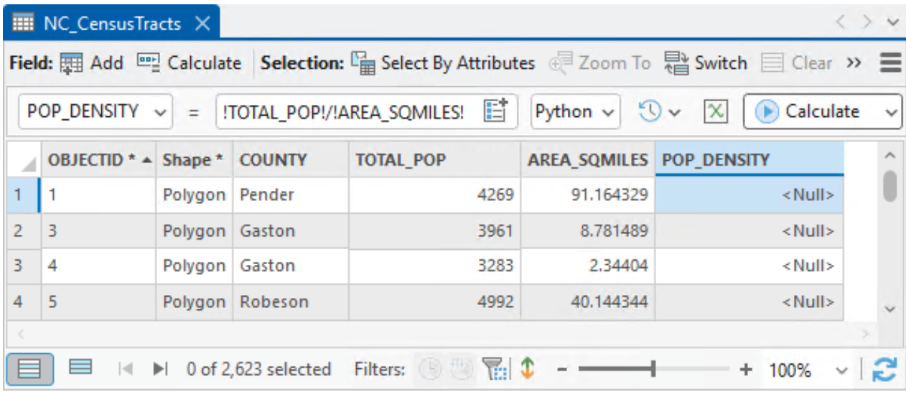Click the area value 8.781489

point(588,231)
